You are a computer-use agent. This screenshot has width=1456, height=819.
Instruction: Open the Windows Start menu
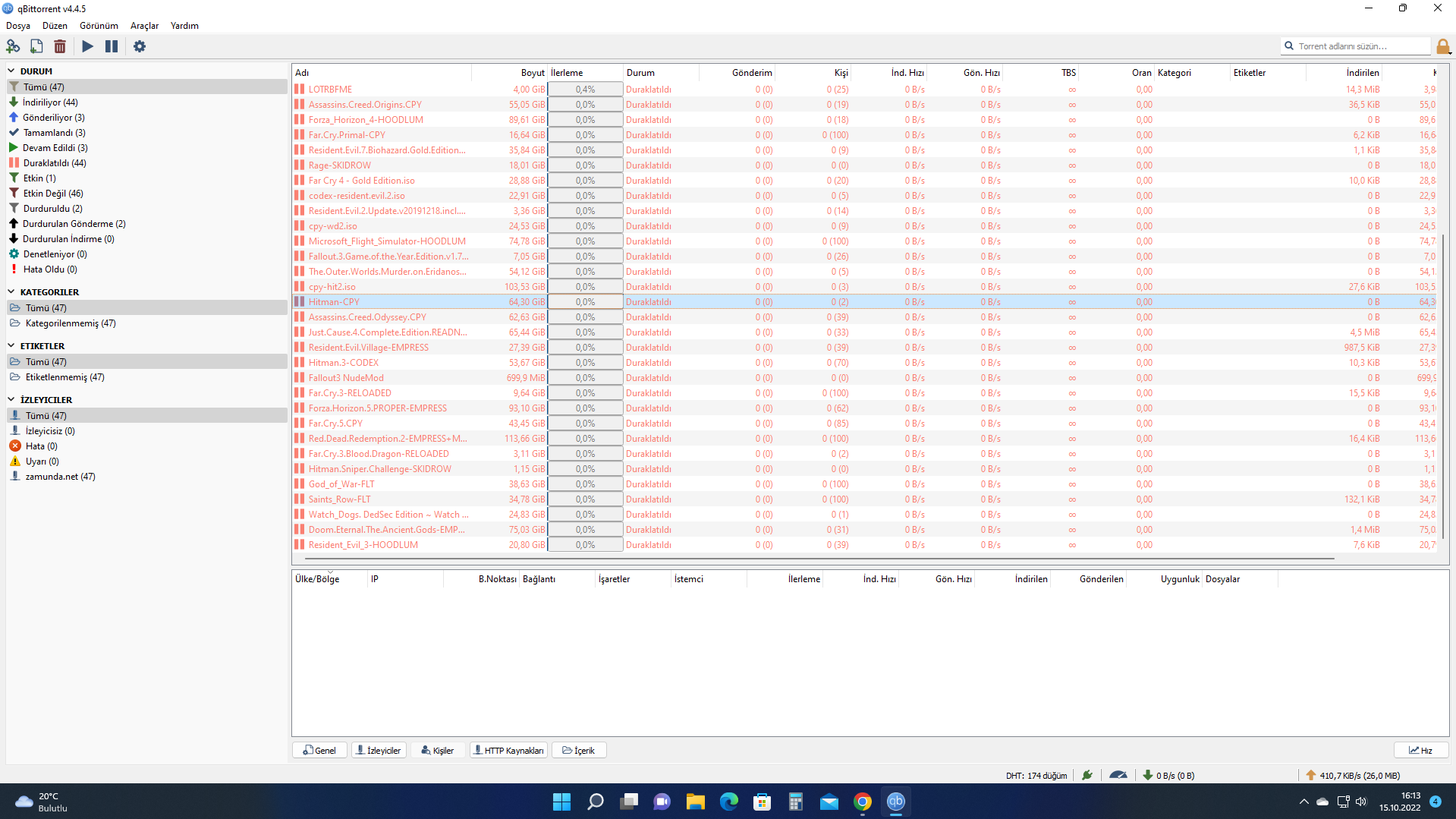[x=561, y=802]
